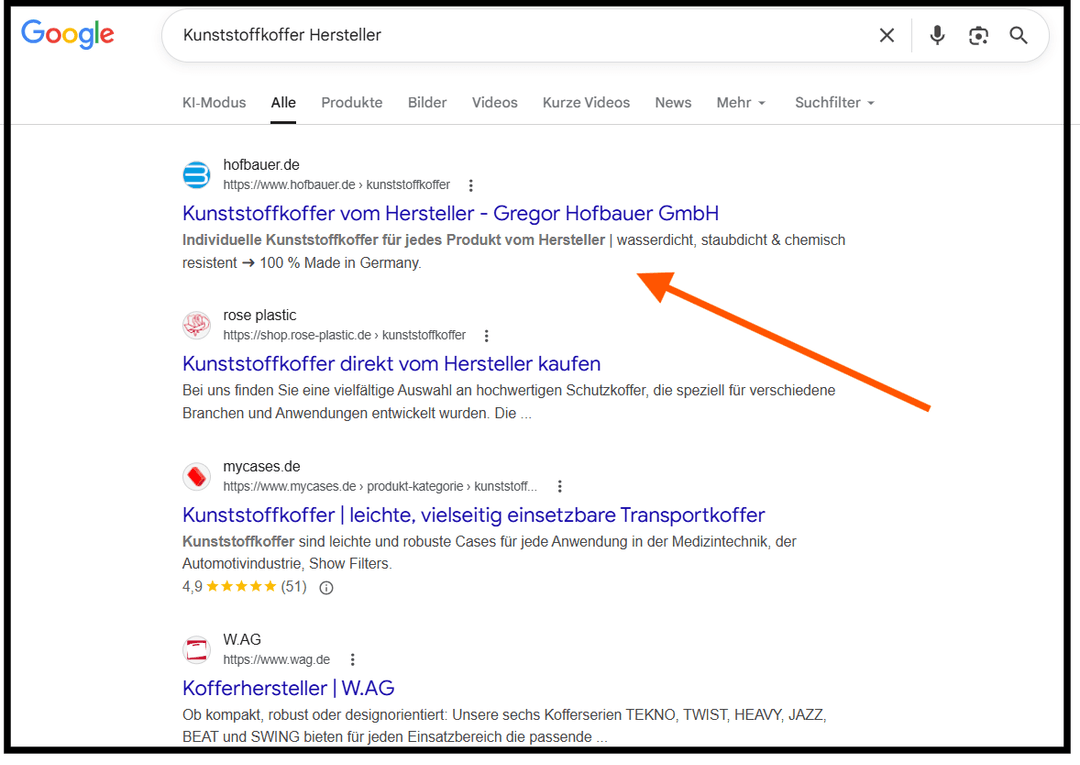Viewport: 1080px width, 765px height.
Task: Open 'Kunststoffkoffer direkt vom Hersteller kaufen'
Action: click(x=391, y=364)
